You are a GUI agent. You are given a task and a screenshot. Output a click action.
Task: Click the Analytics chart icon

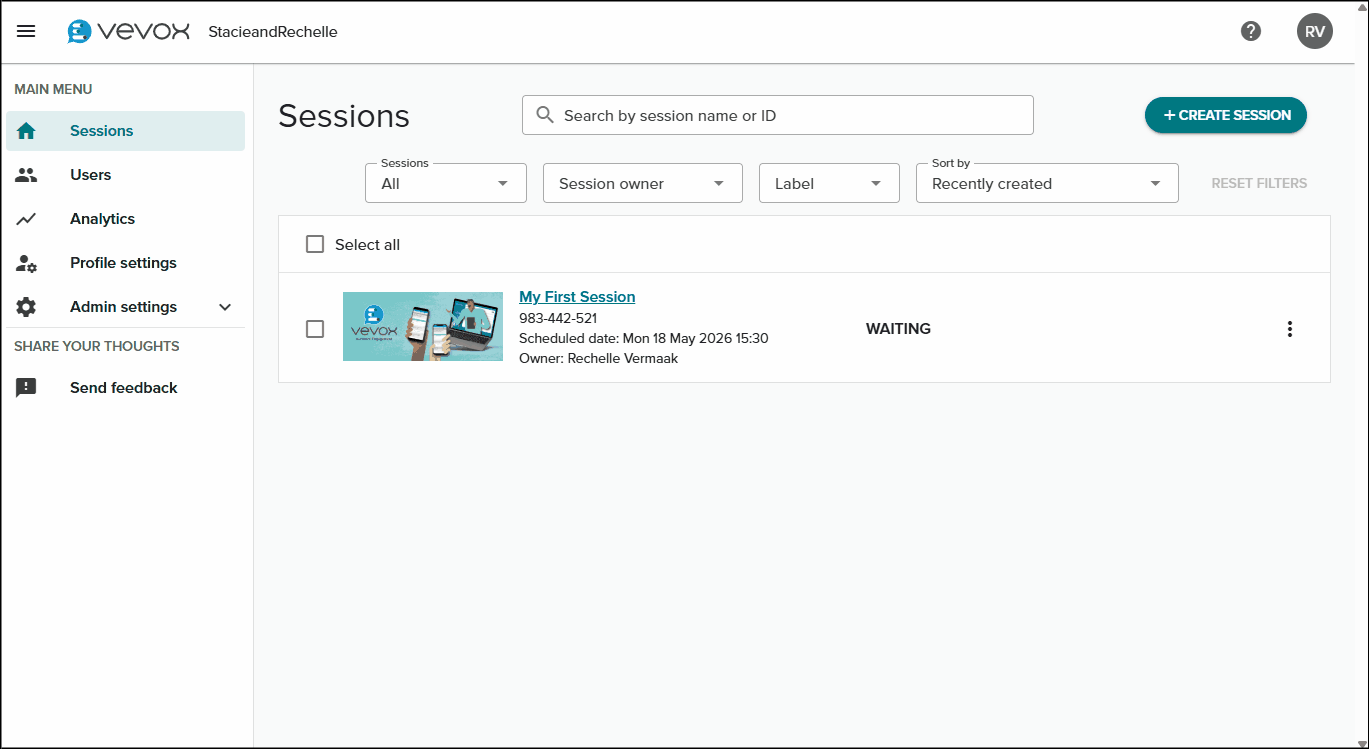(x=26, y=219)
